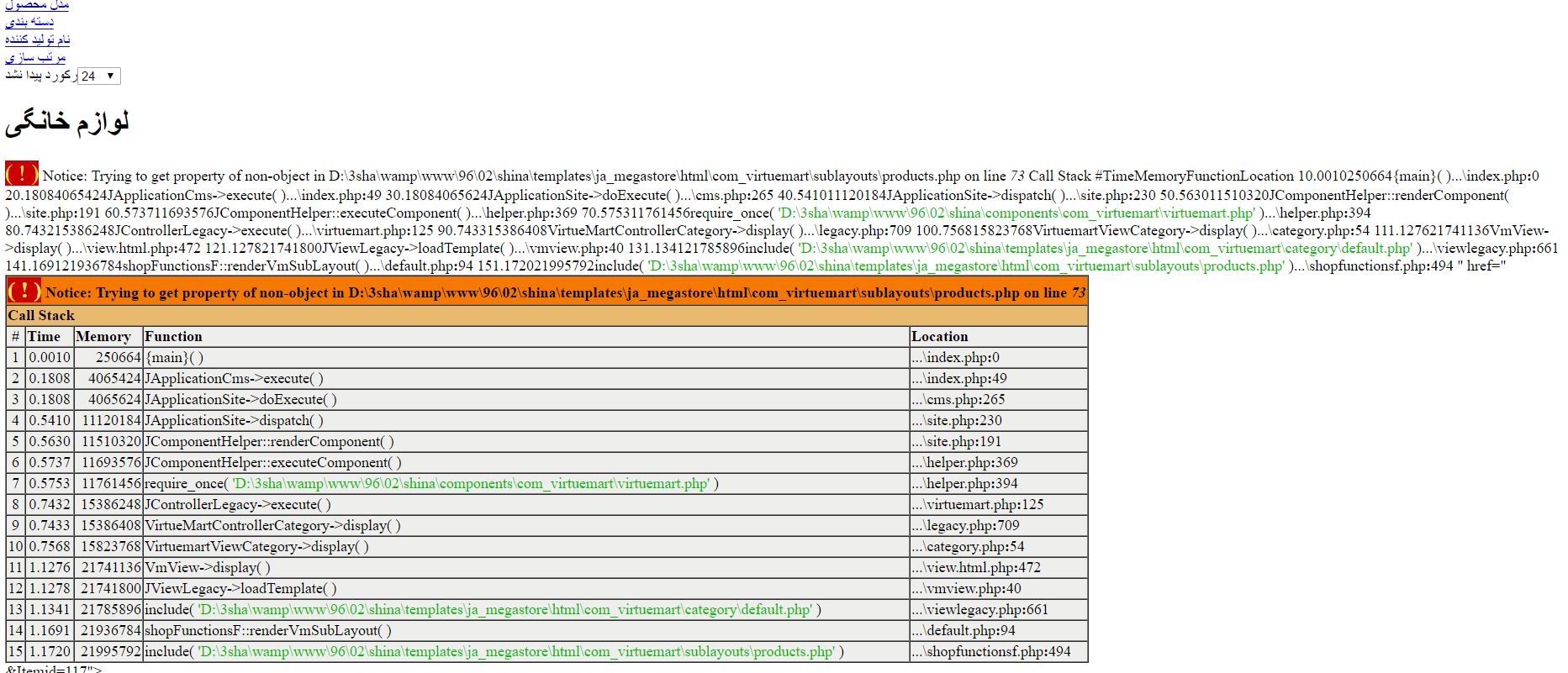This screenshot has width=1568, height=673.
Task: Click the Function column header
Action: (x=526, y=336)
